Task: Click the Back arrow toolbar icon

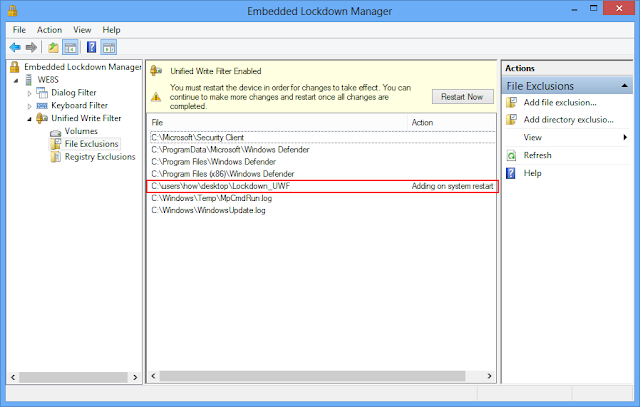Action: [x=15, y=48]
